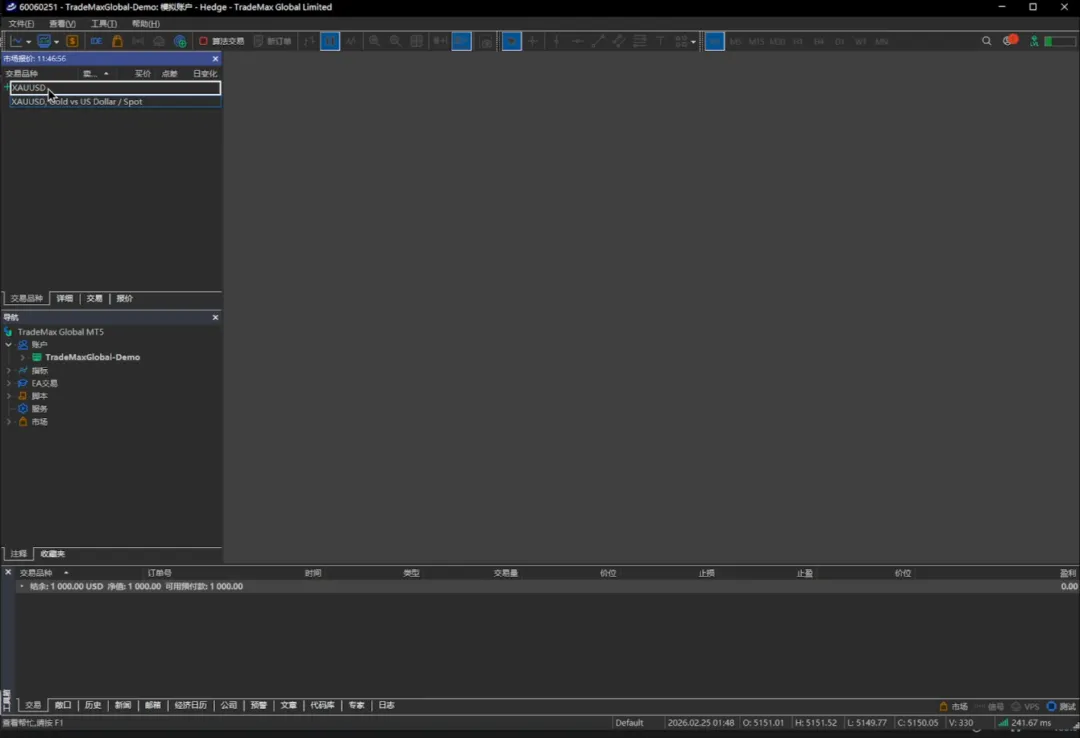Click the gold dollar sign icon
Image resolution: width=1080 pixels, height=738 pixels.
point(72,41)
